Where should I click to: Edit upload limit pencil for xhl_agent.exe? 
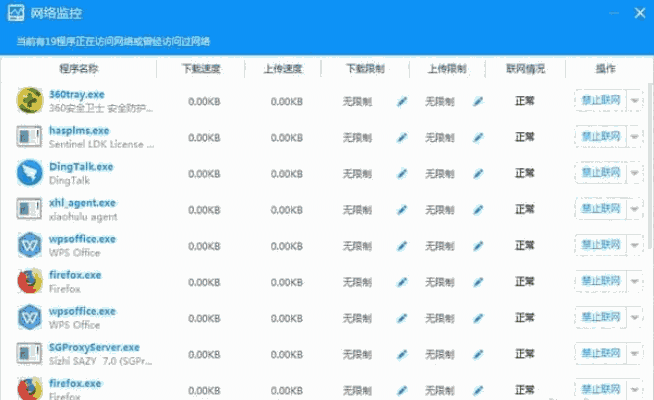tap(478, 210)
